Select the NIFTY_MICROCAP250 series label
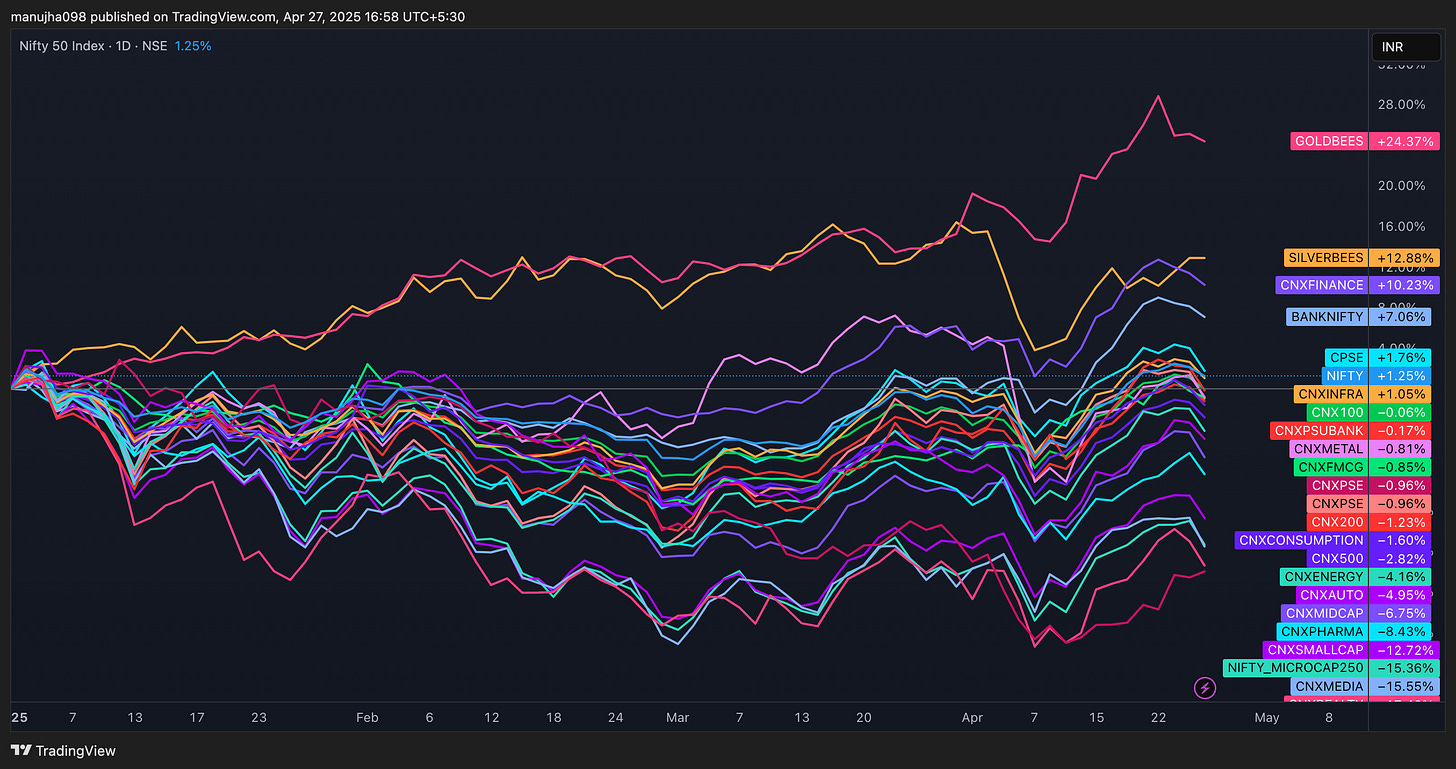Image resolution: width=1456 pixels, height=769 pixels. point(1295,668)
